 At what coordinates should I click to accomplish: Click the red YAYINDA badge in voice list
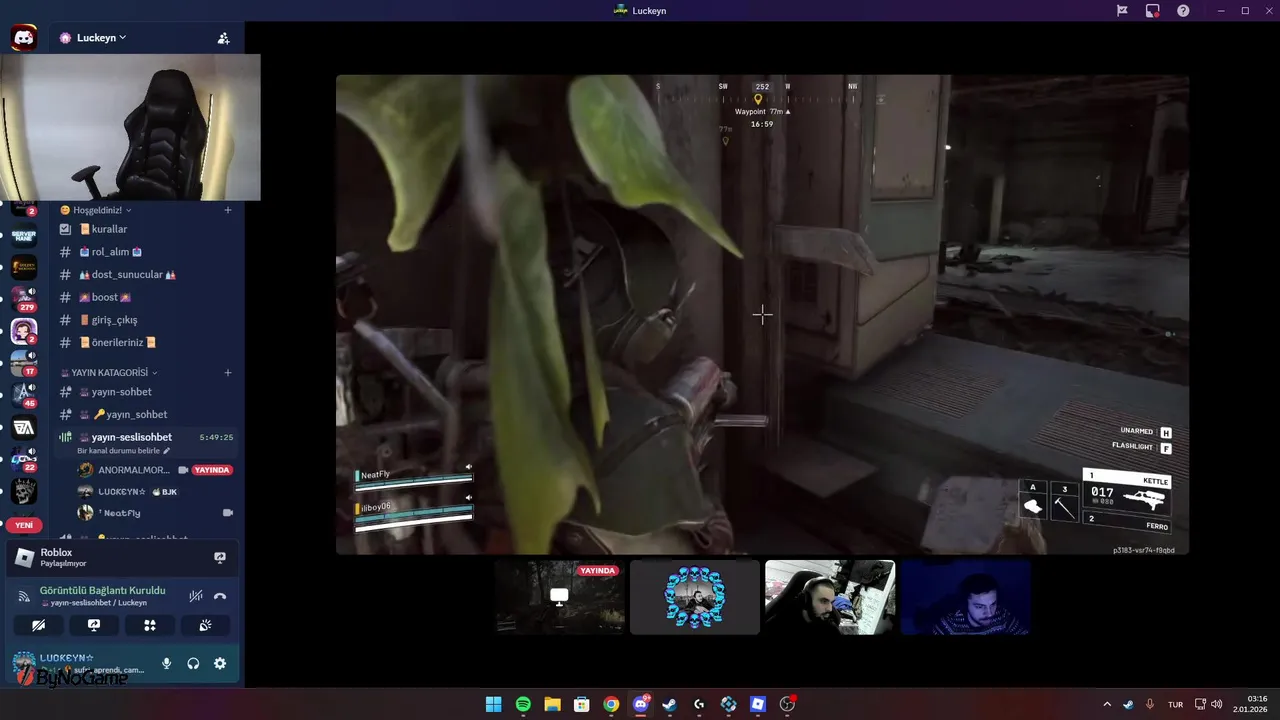coord(212,470)
